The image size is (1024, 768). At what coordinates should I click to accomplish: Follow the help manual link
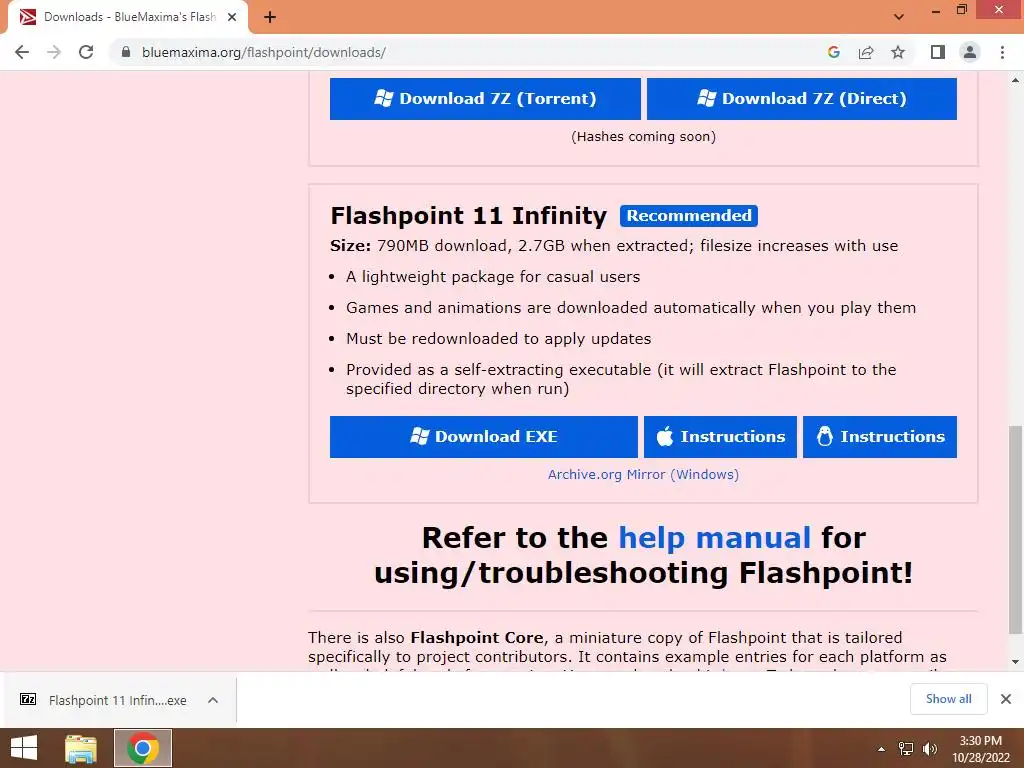click(714, 538)
